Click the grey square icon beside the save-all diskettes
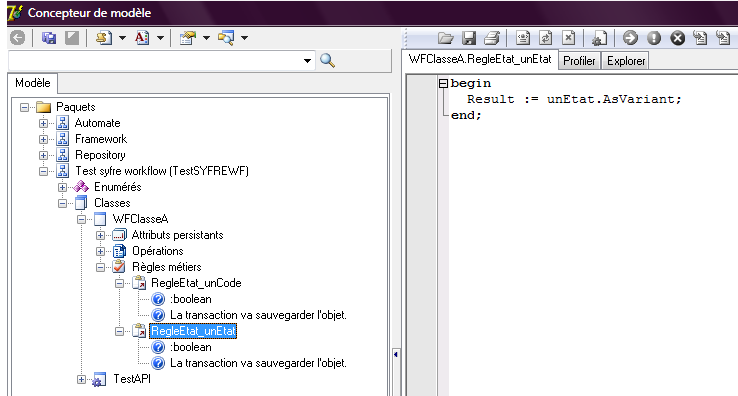 [72, 38]
